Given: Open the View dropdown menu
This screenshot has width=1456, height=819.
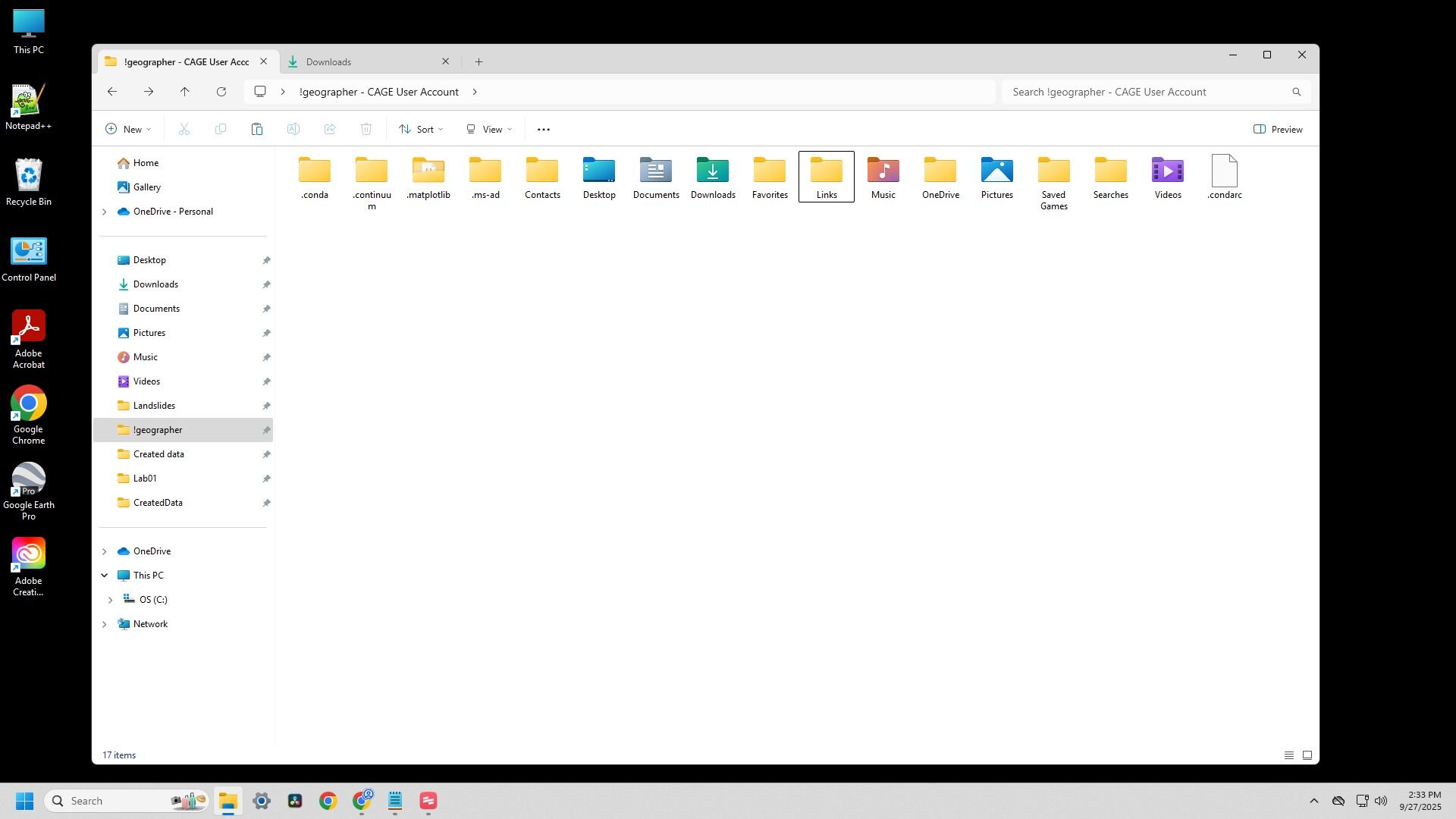Looking at the screenshot, I should (489, 130).
